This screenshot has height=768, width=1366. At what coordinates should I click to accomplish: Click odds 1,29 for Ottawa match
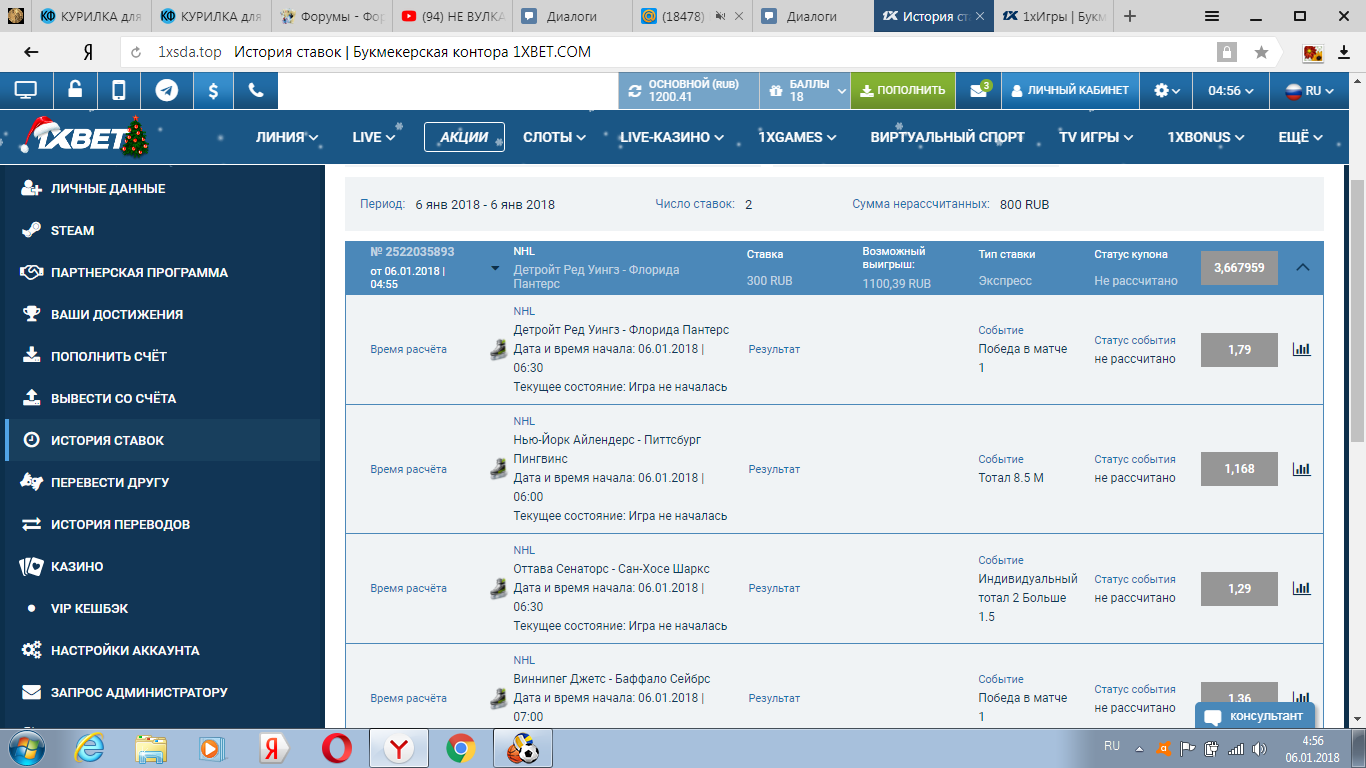coord(1239,589)
